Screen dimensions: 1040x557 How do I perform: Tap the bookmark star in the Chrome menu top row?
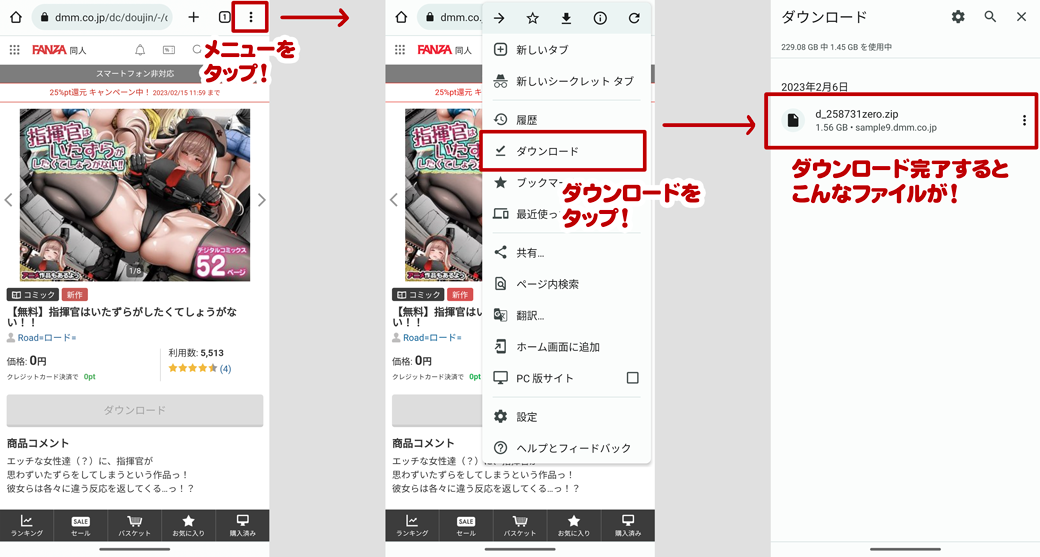click(533, 19)
